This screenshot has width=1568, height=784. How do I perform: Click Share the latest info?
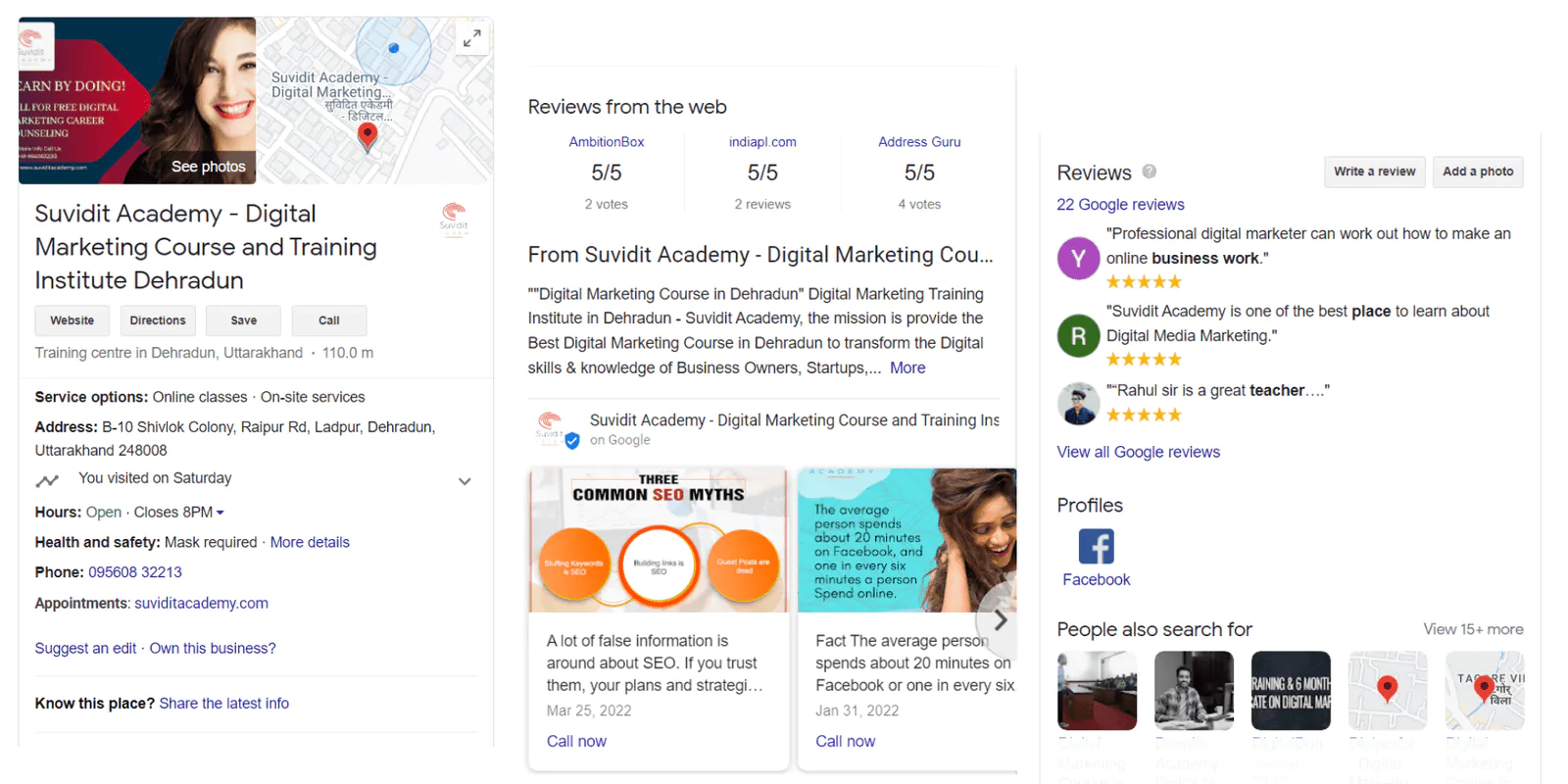point(224,703)
